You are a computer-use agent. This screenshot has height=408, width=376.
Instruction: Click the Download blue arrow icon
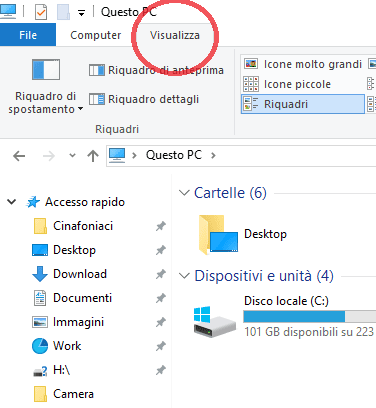(40, 274)
